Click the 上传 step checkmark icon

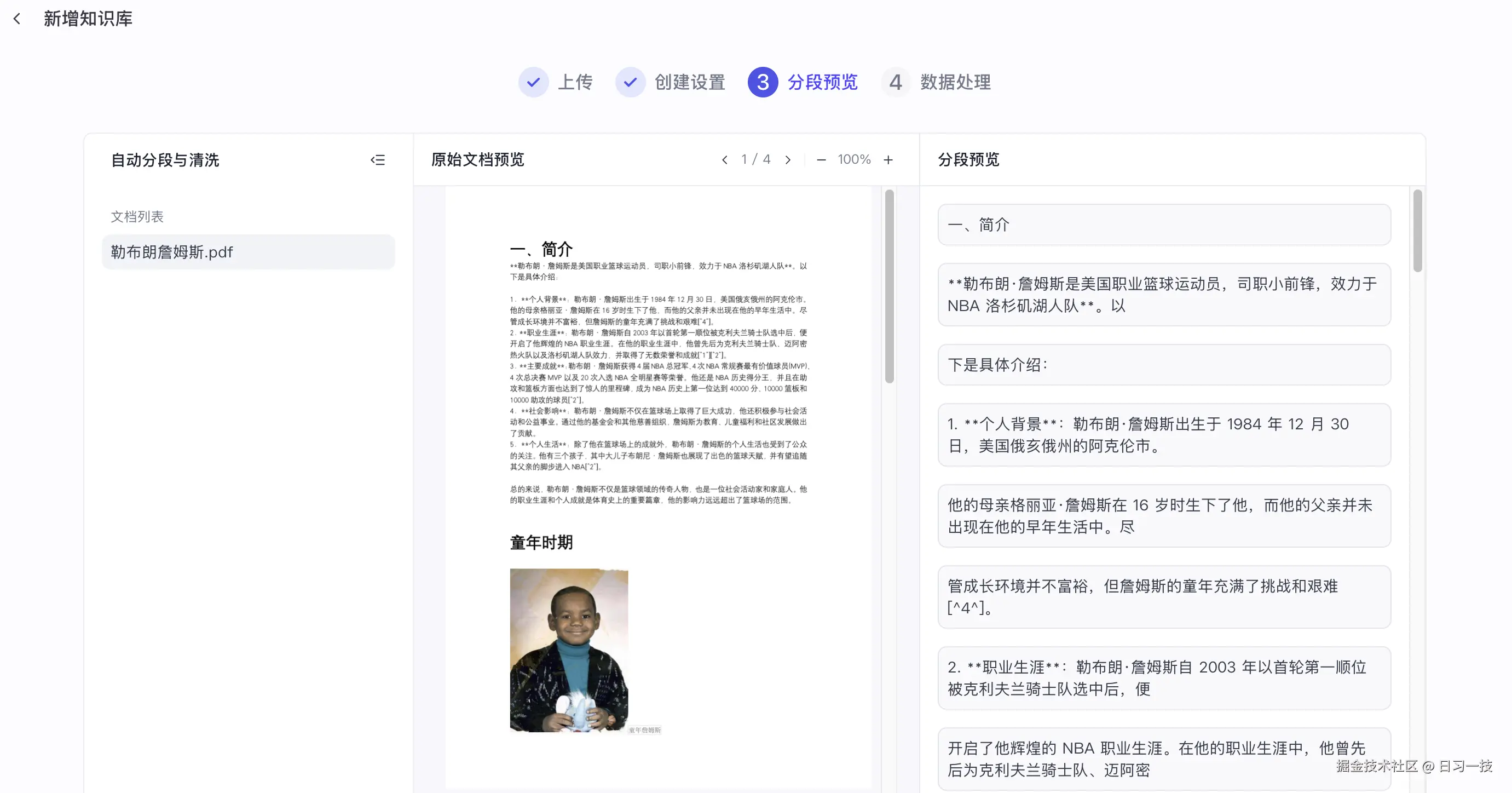pos(533,82)
